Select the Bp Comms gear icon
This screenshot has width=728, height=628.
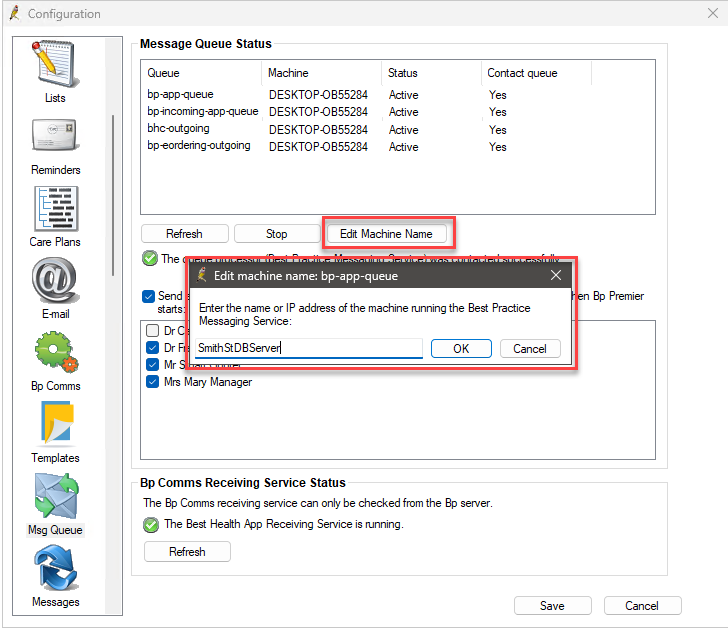[55, 352]
